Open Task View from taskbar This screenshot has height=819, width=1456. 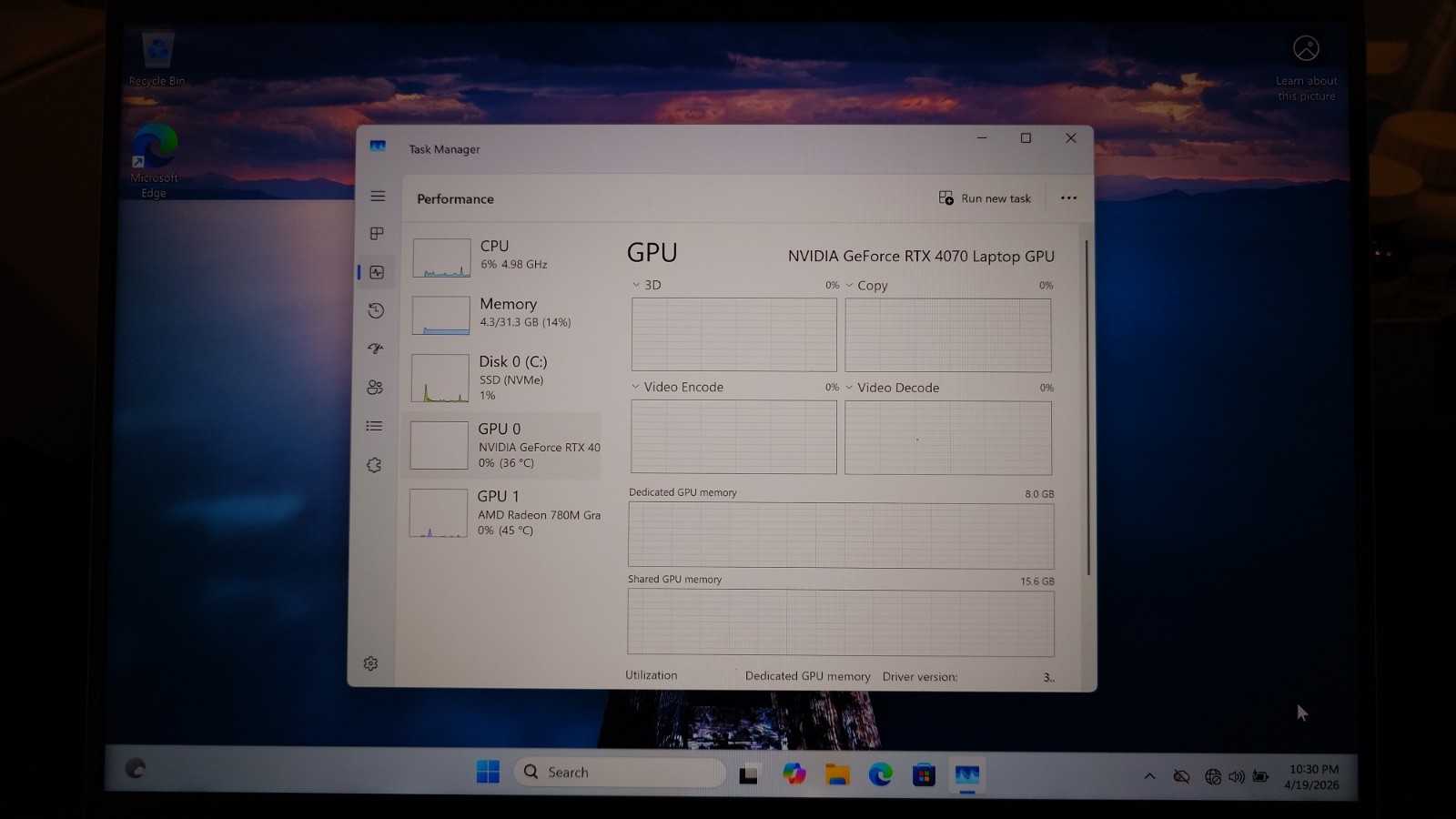coord(749,774)
